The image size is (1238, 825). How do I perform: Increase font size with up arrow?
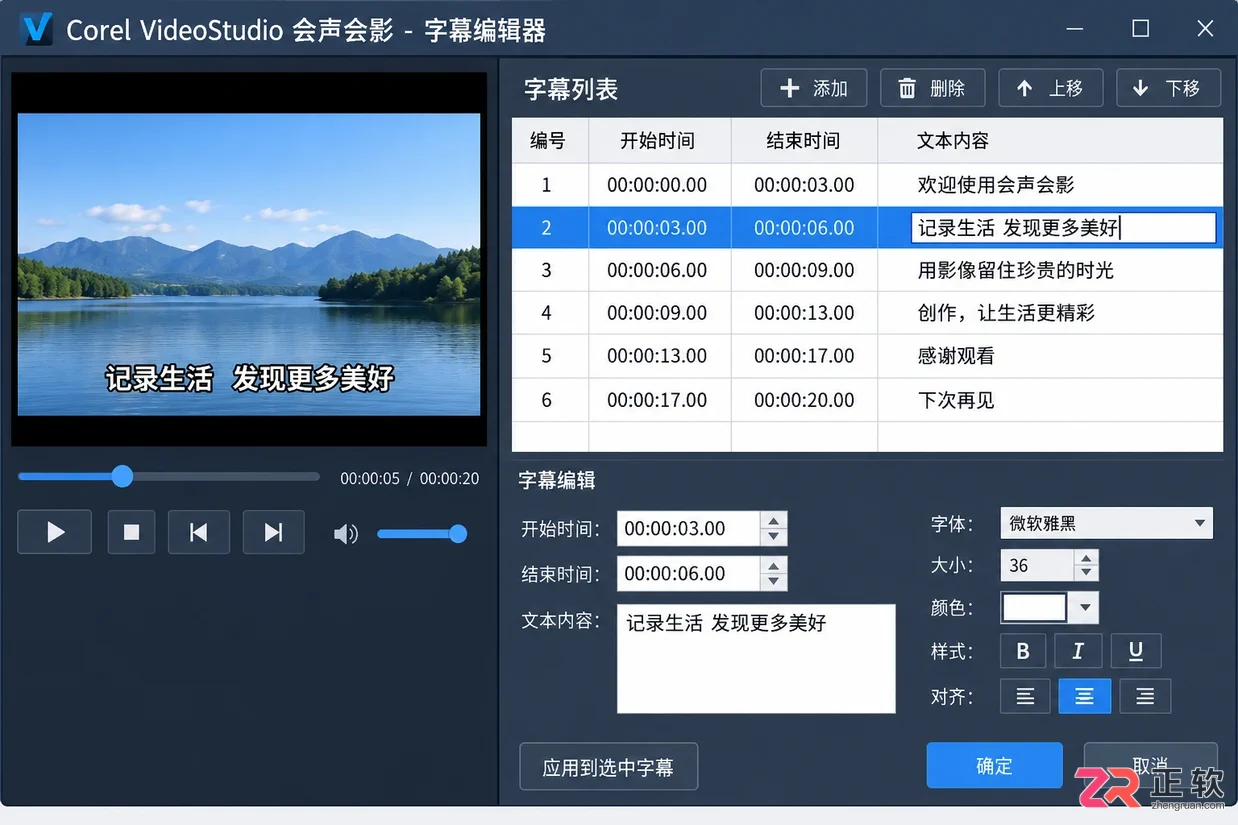point(1086,558)
